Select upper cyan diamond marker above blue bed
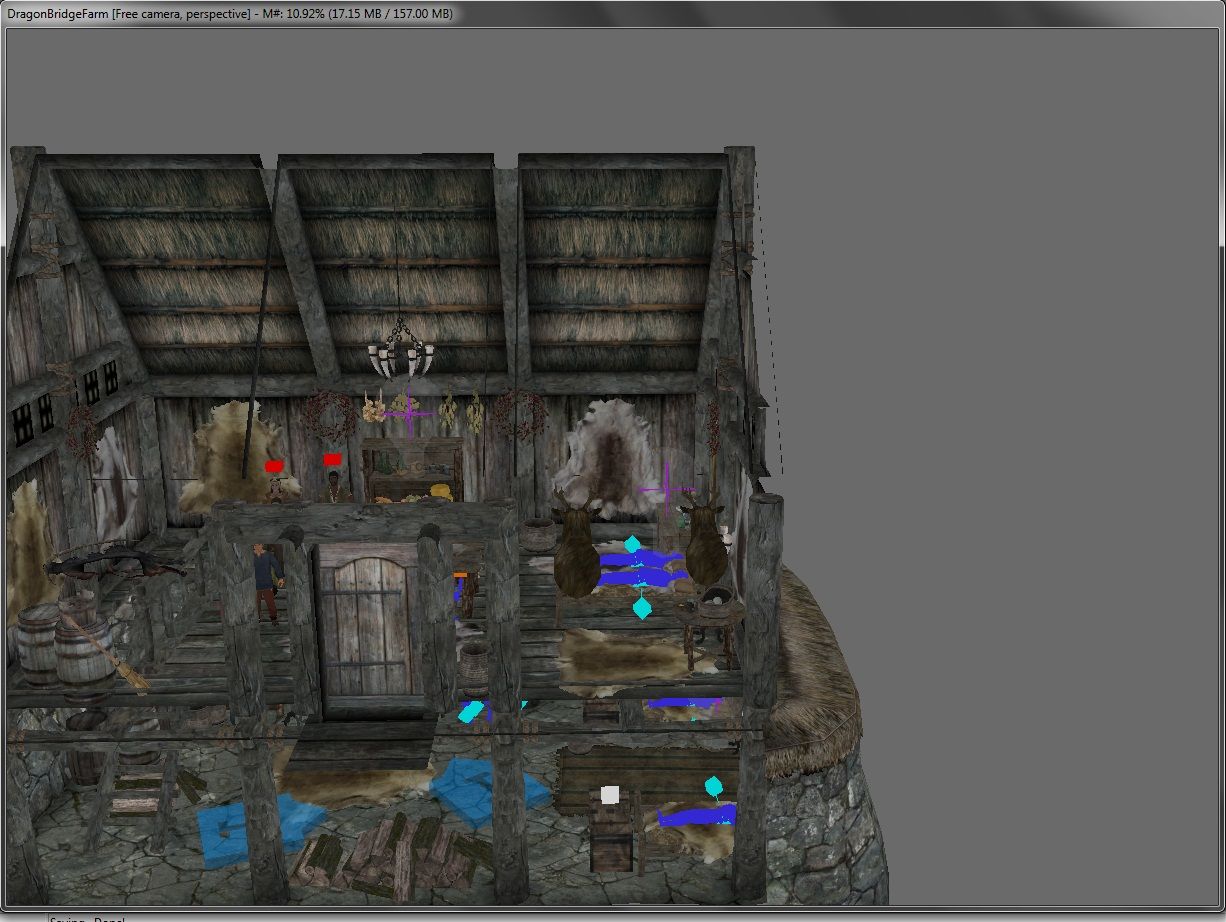 [x=632, y=544]
